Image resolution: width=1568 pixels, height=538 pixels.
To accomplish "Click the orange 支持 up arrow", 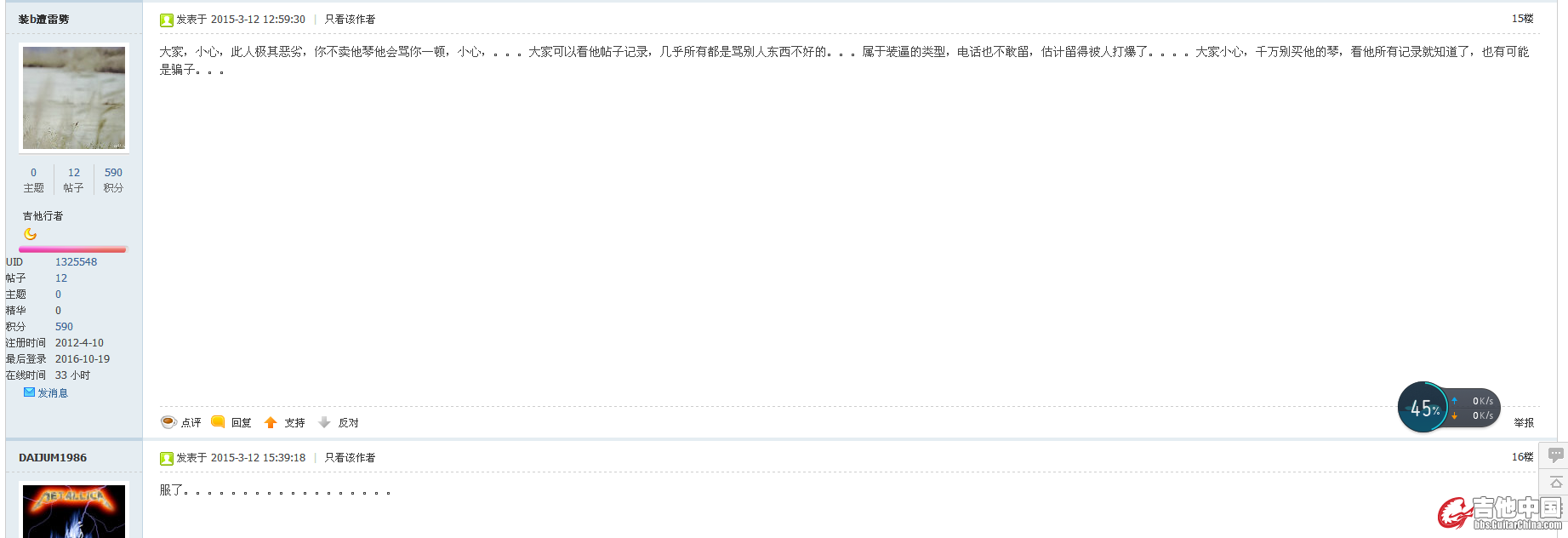I will pos(271,422).
